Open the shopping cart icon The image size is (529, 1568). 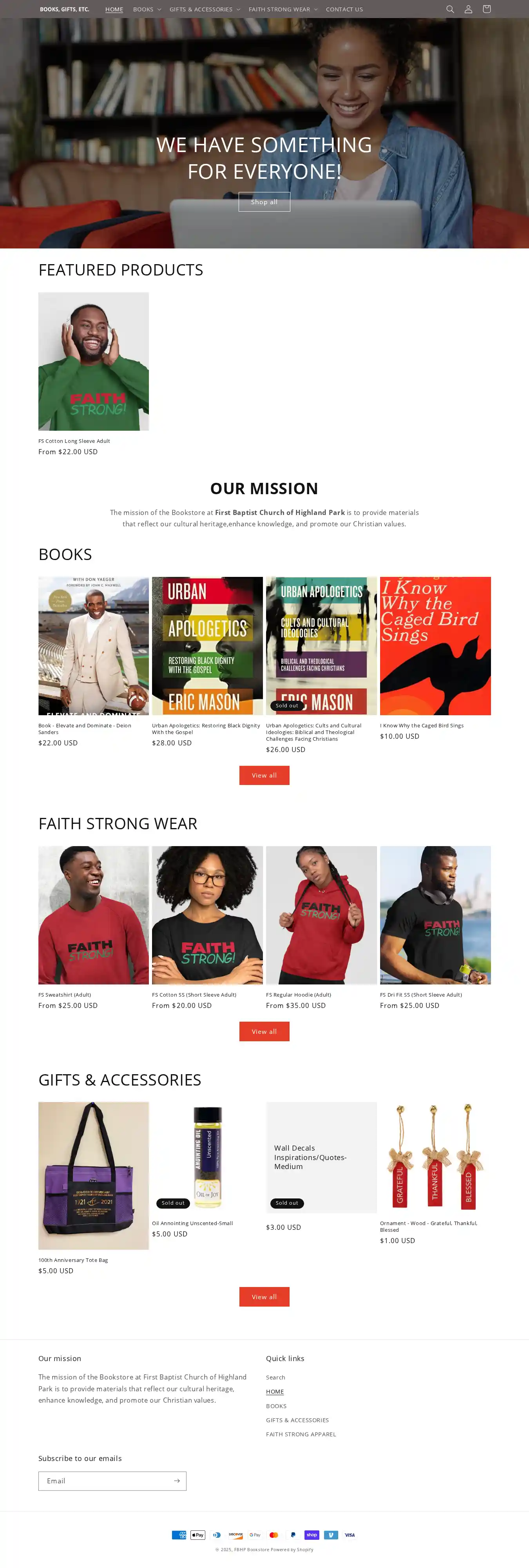coord(486,9)
